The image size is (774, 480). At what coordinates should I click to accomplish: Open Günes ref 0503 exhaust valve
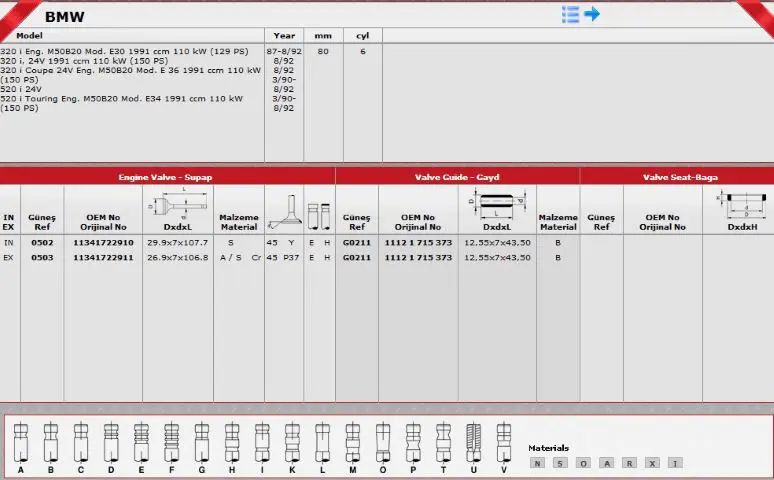coord(43,257)
